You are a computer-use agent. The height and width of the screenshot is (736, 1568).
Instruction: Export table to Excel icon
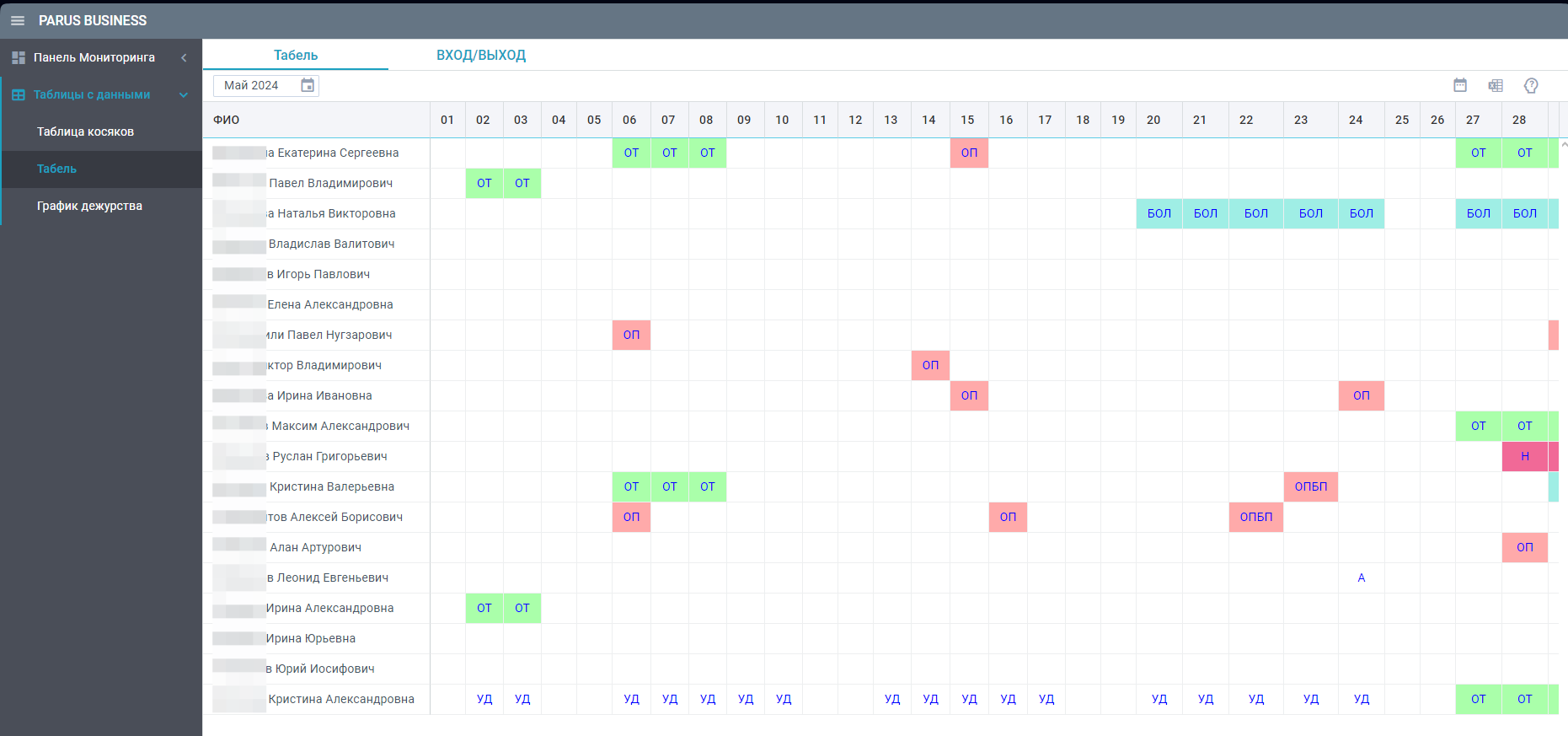(1496, 85)
